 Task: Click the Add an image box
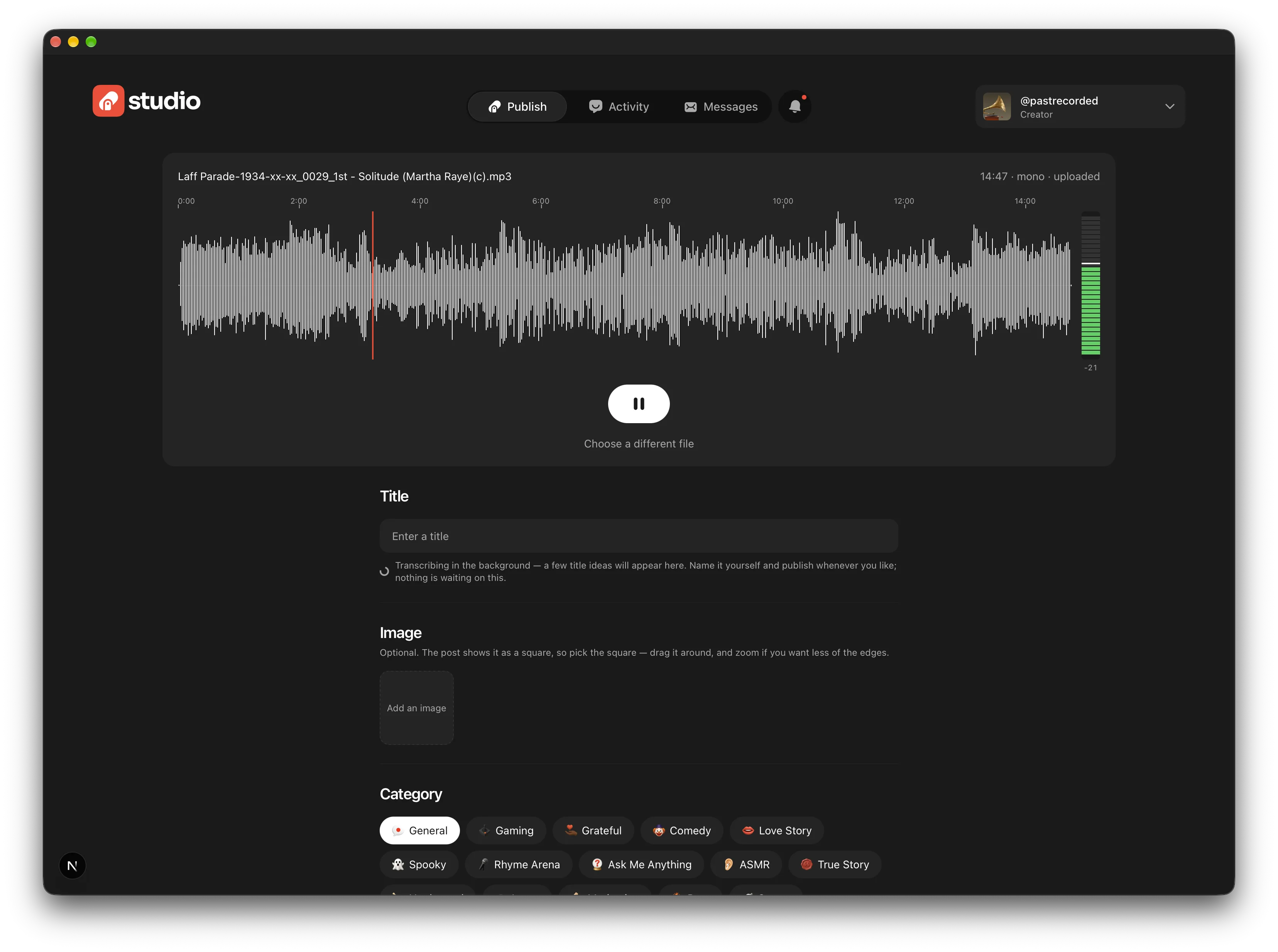[x=417, y=708]
